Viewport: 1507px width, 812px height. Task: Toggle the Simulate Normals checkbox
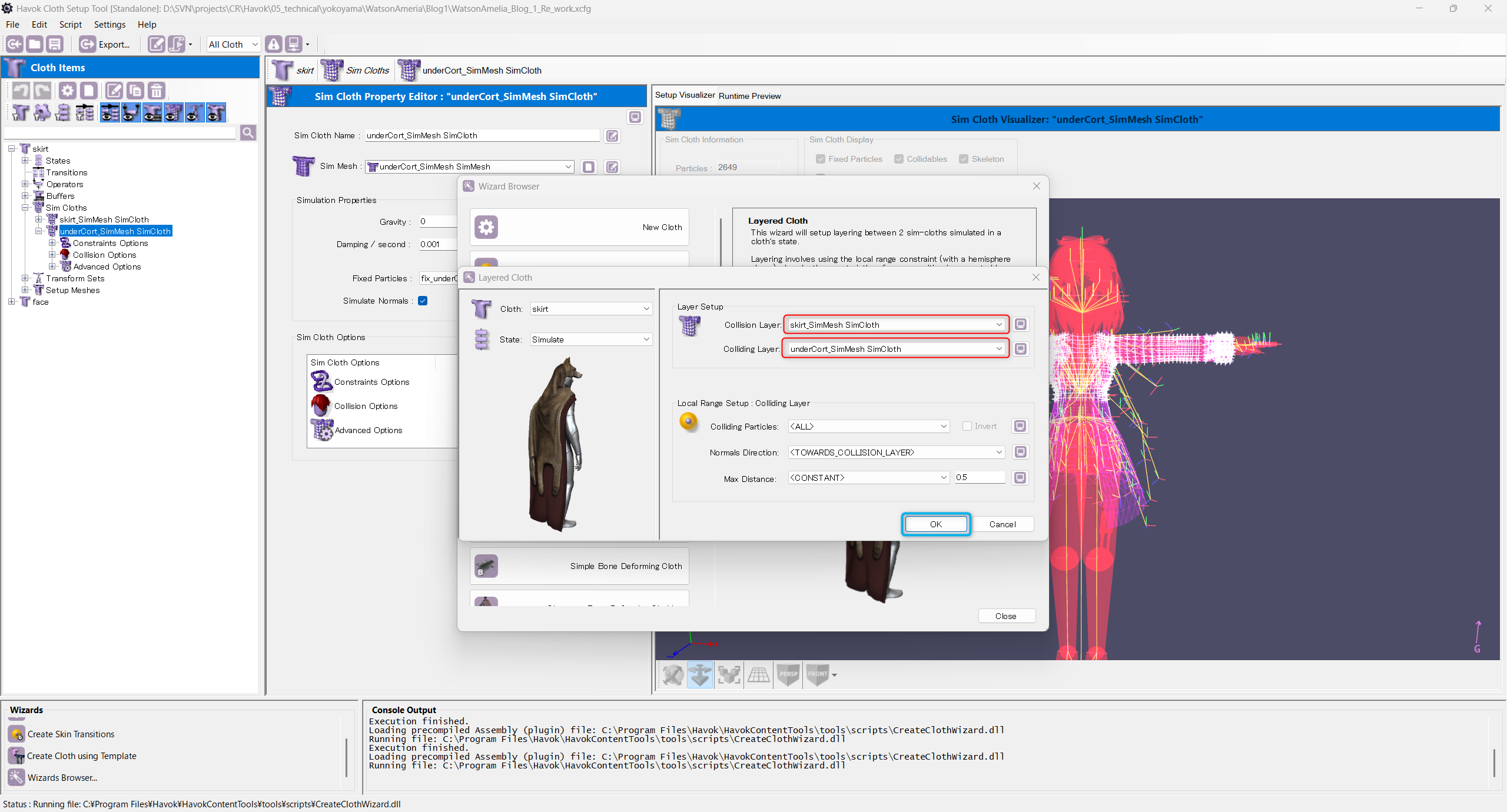coord(423,301)
